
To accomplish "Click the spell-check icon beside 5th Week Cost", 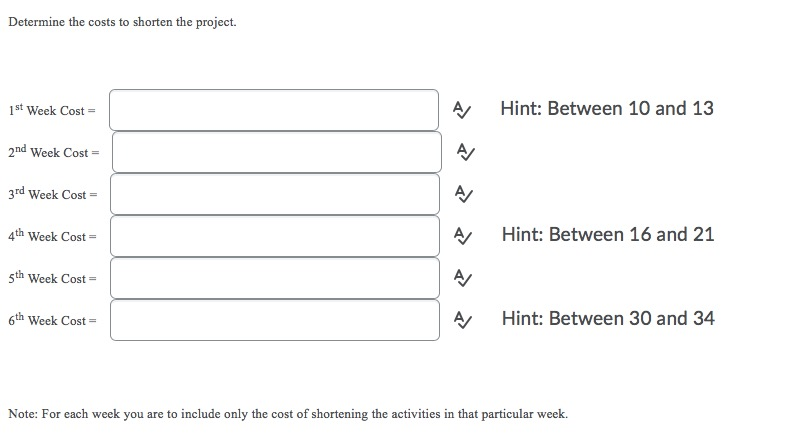I will [x=461, y=278].
